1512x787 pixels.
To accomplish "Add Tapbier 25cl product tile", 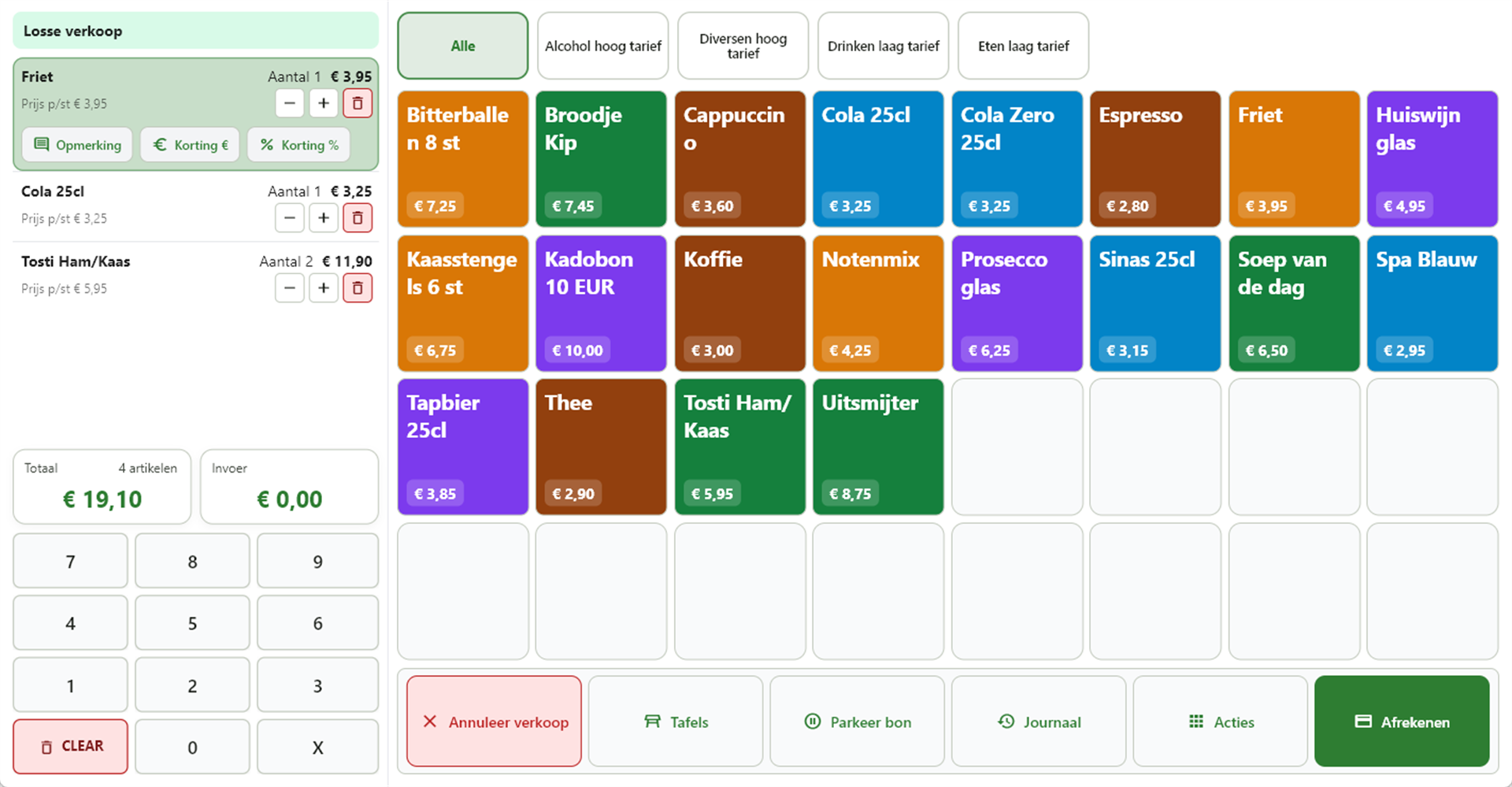I will pos(463,447).
